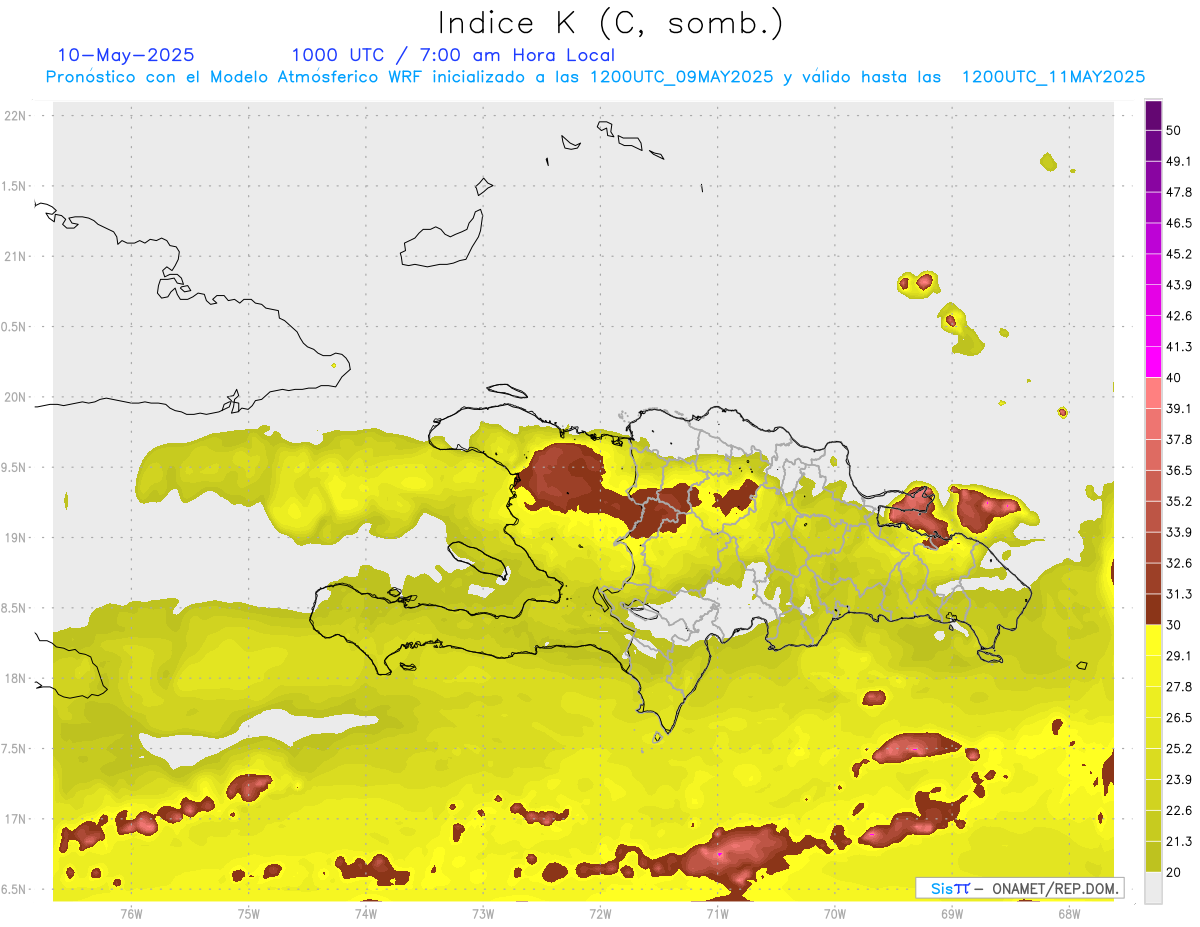
Task: Click the '47.8' color scale value
Action: [x=1179, y=192]
